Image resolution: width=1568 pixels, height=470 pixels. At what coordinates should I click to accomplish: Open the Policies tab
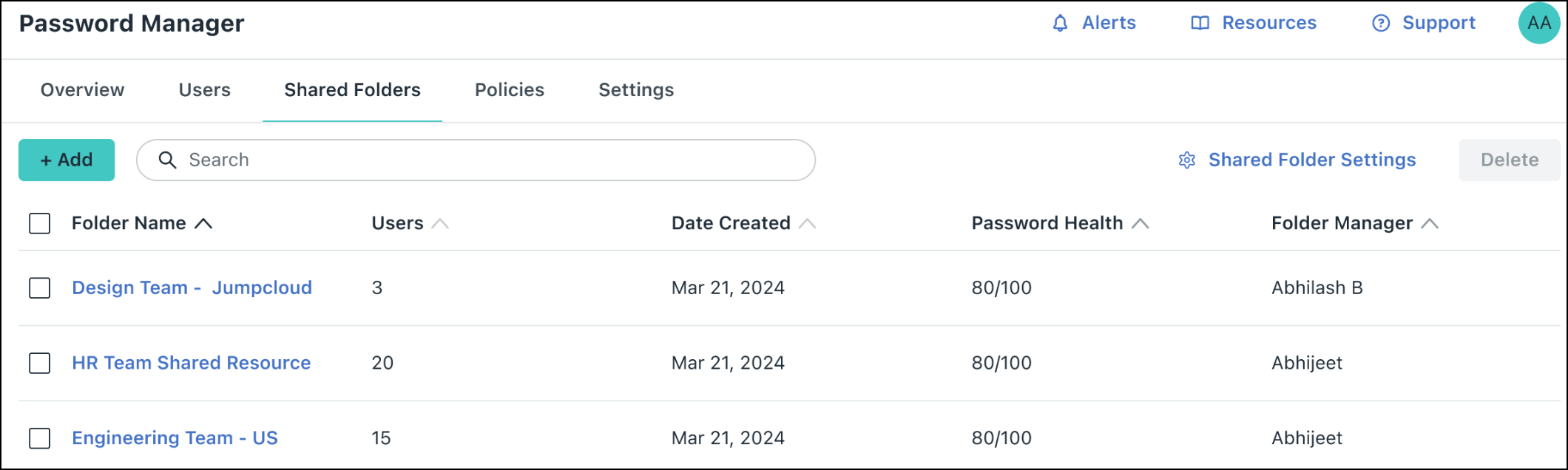[509, 89]
